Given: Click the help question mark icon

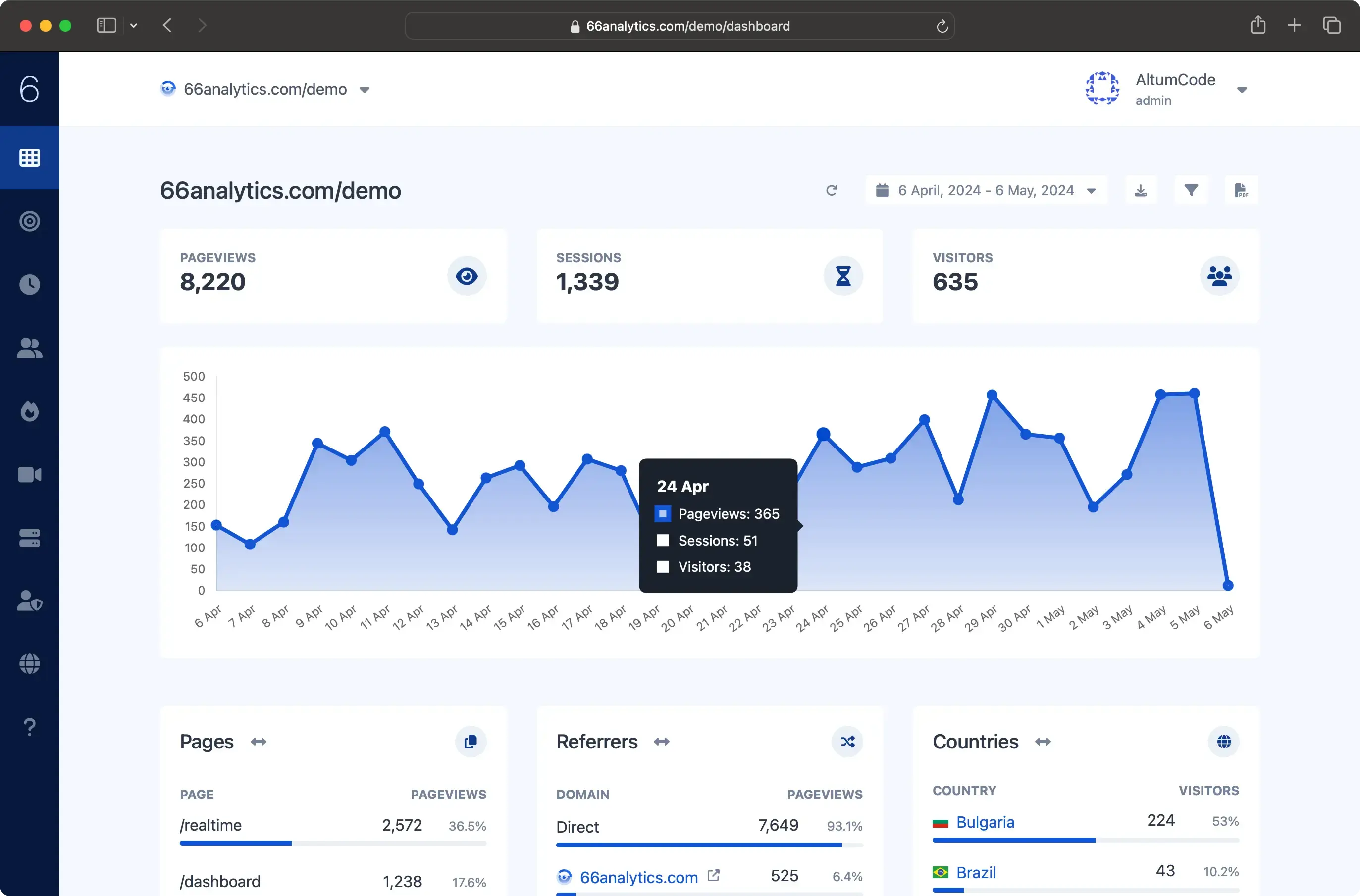Looking at the screenshot, I should coord(30,727).
